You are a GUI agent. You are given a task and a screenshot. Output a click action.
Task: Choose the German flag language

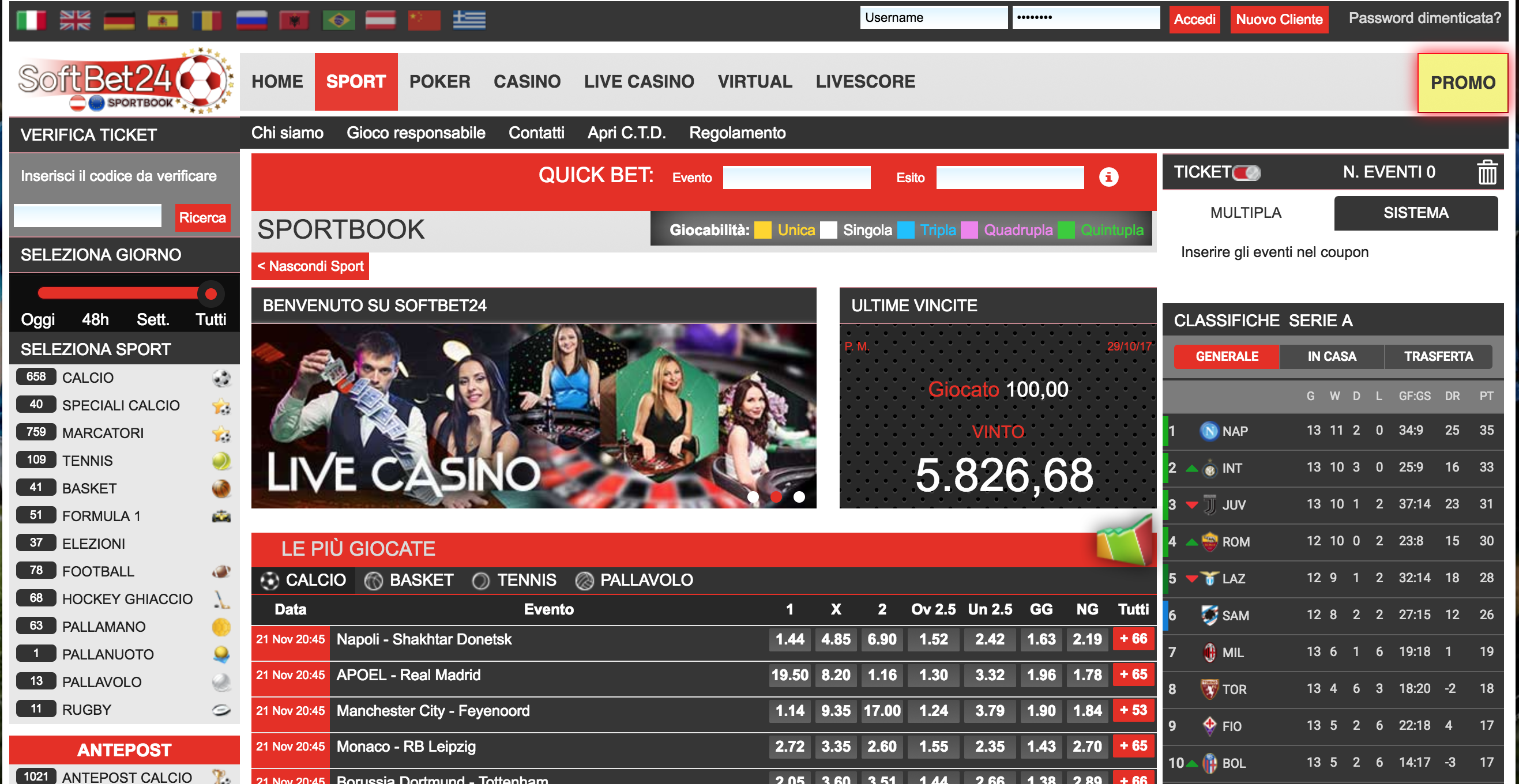click(119, 20)
